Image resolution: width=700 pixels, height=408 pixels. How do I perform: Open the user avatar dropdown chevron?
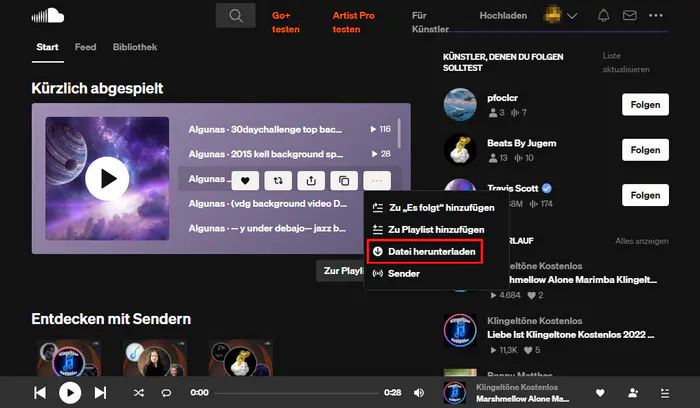pyautogui.click(x=572, y=16)
